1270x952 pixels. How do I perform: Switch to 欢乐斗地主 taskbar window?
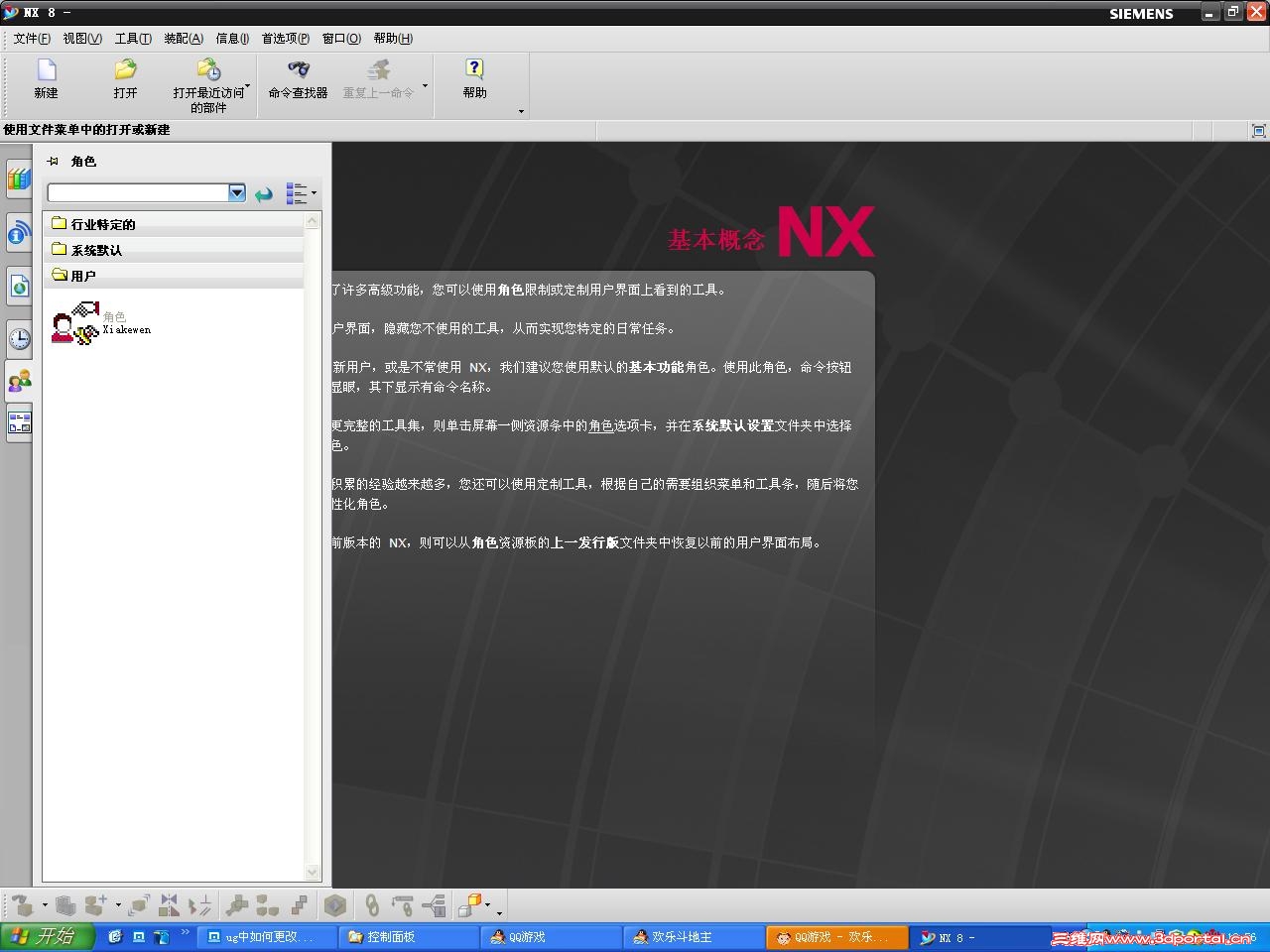(693, 937)
